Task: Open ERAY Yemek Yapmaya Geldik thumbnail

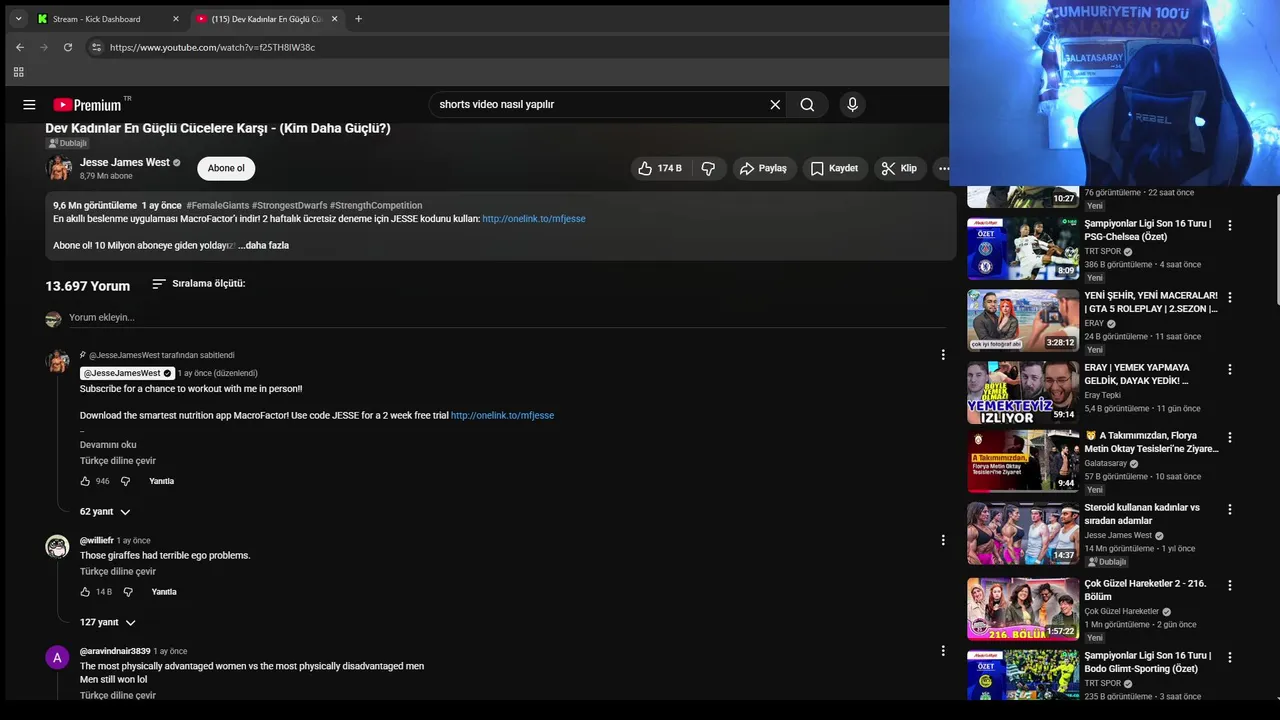Action: pyautogui.click(x=1023, y=392)
